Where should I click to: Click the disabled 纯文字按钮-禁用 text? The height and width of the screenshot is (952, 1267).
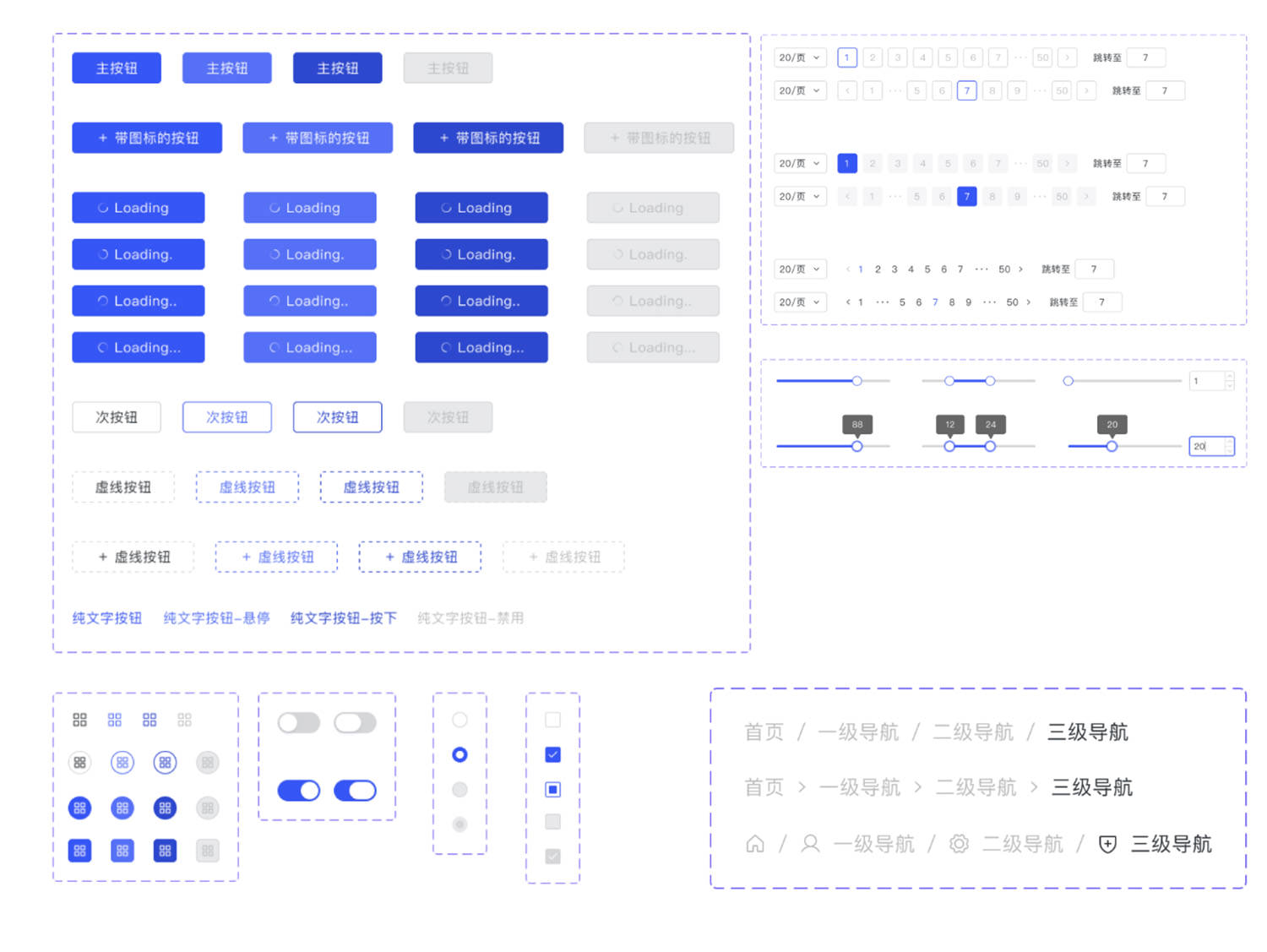coord(470,618)
